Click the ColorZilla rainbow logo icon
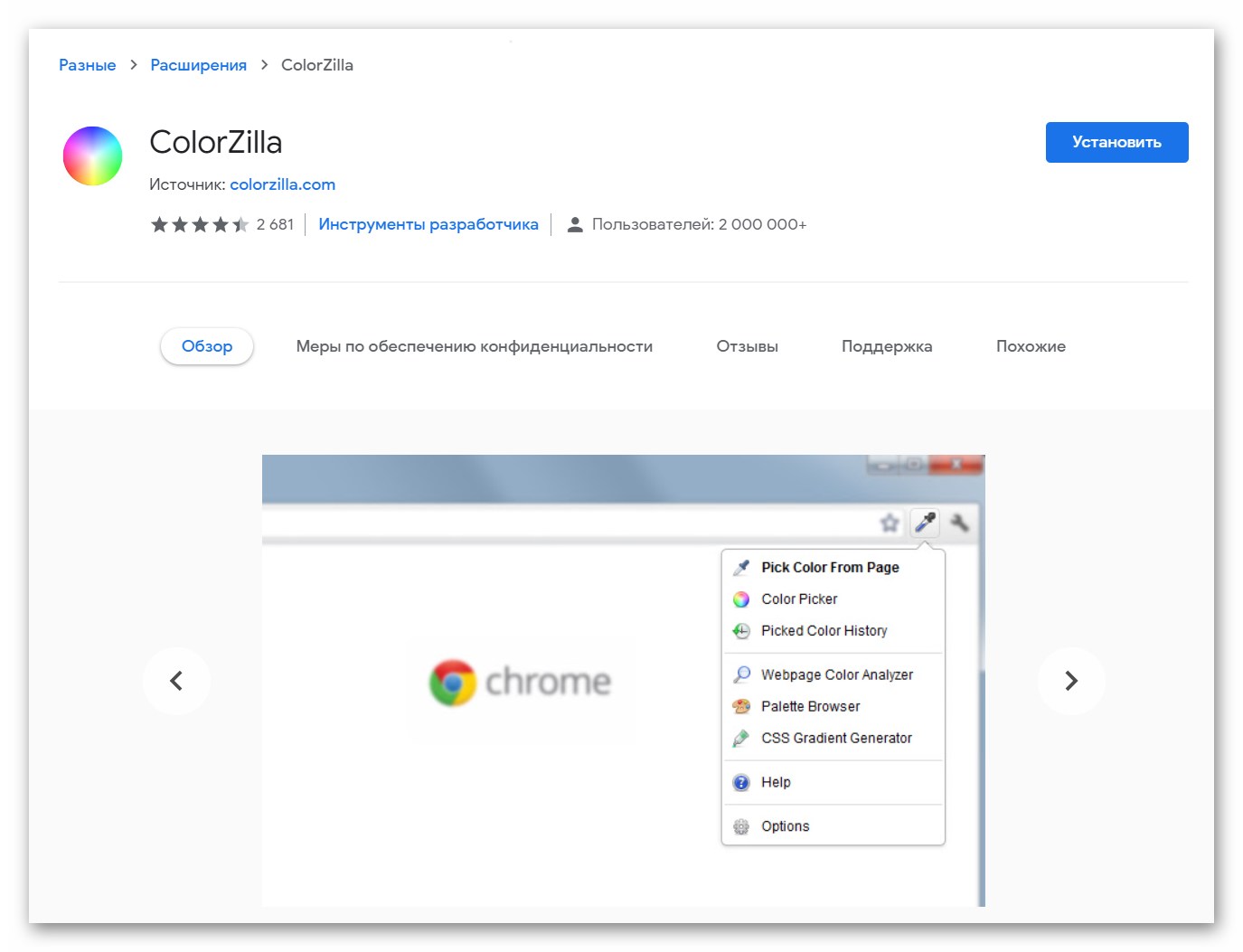This screenshot has width=1243, height=952. (x=92, y=156)
